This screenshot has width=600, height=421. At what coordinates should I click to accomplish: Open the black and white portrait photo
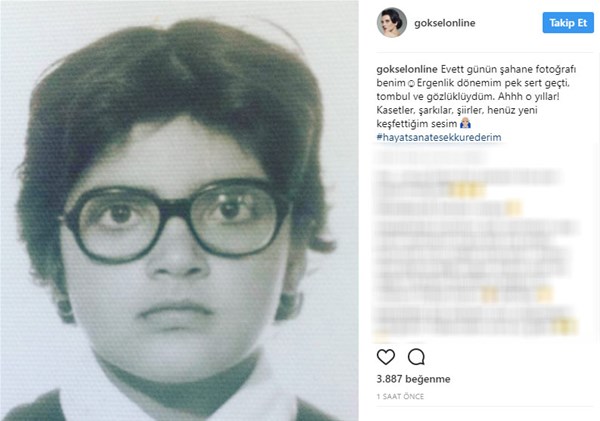tap(179, 210)
